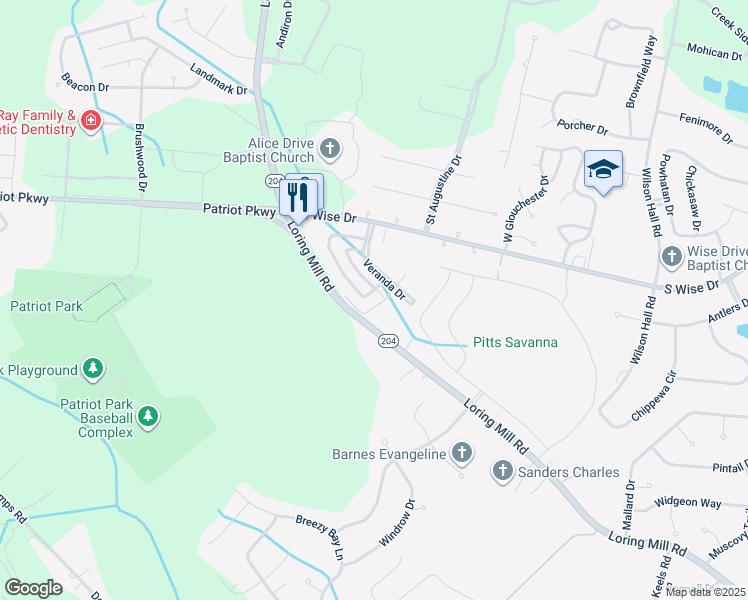Click the red dentistry medical pin
This screenshot has height=600, width=748.
point(91,120)
